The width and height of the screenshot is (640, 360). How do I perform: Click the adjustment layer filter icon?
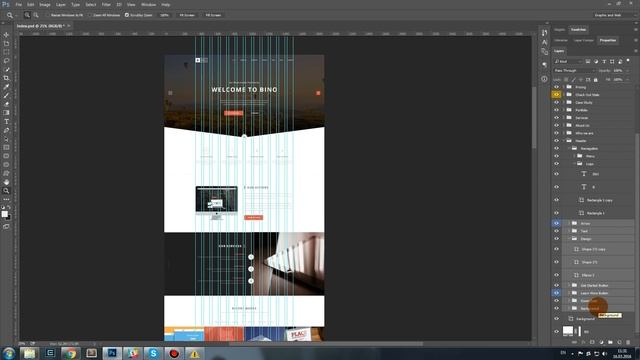point(596,61)
